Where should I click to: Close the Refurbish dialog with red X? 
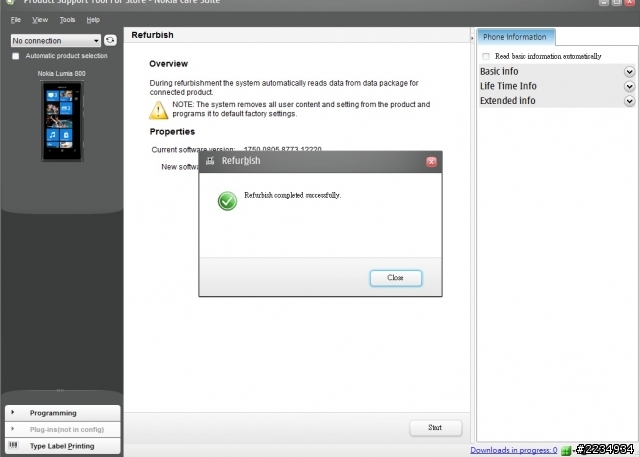[x=431, y=162]
